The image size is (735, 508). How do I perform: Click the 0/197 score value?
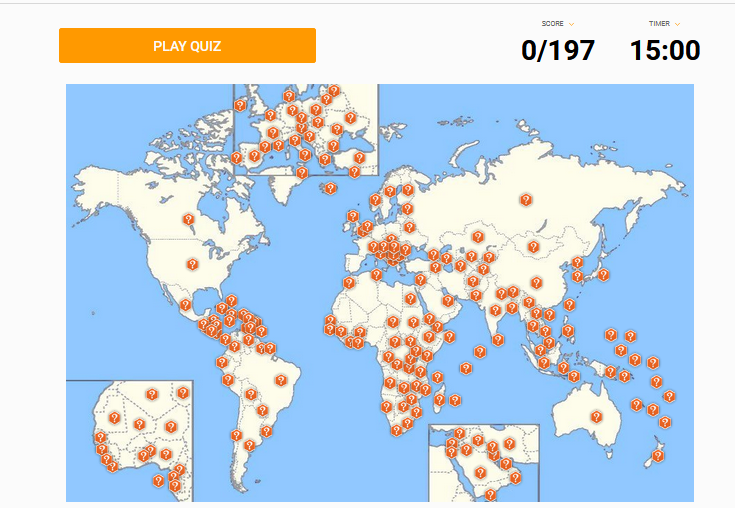pyautogui.click(x=558, y=50)
